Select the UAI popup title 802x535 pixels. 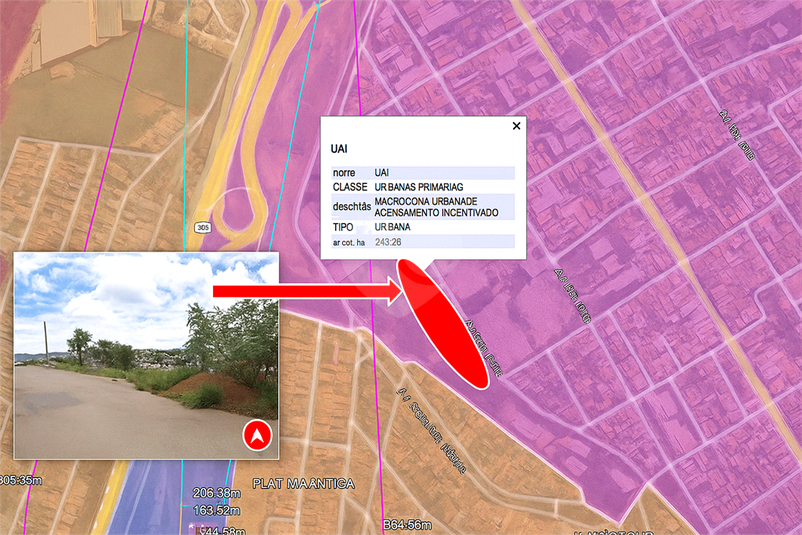tap(339, 148)
